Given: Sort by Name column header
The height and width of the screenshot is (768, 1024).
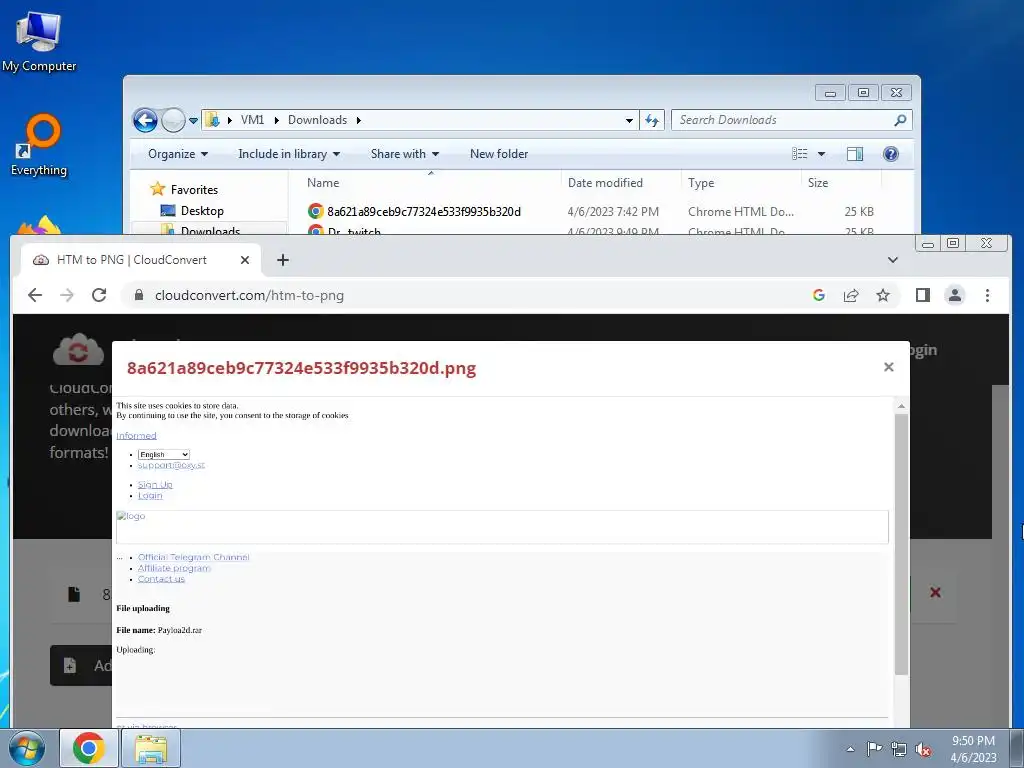Looking at the screenshot, I should click(x=430, y=183).
